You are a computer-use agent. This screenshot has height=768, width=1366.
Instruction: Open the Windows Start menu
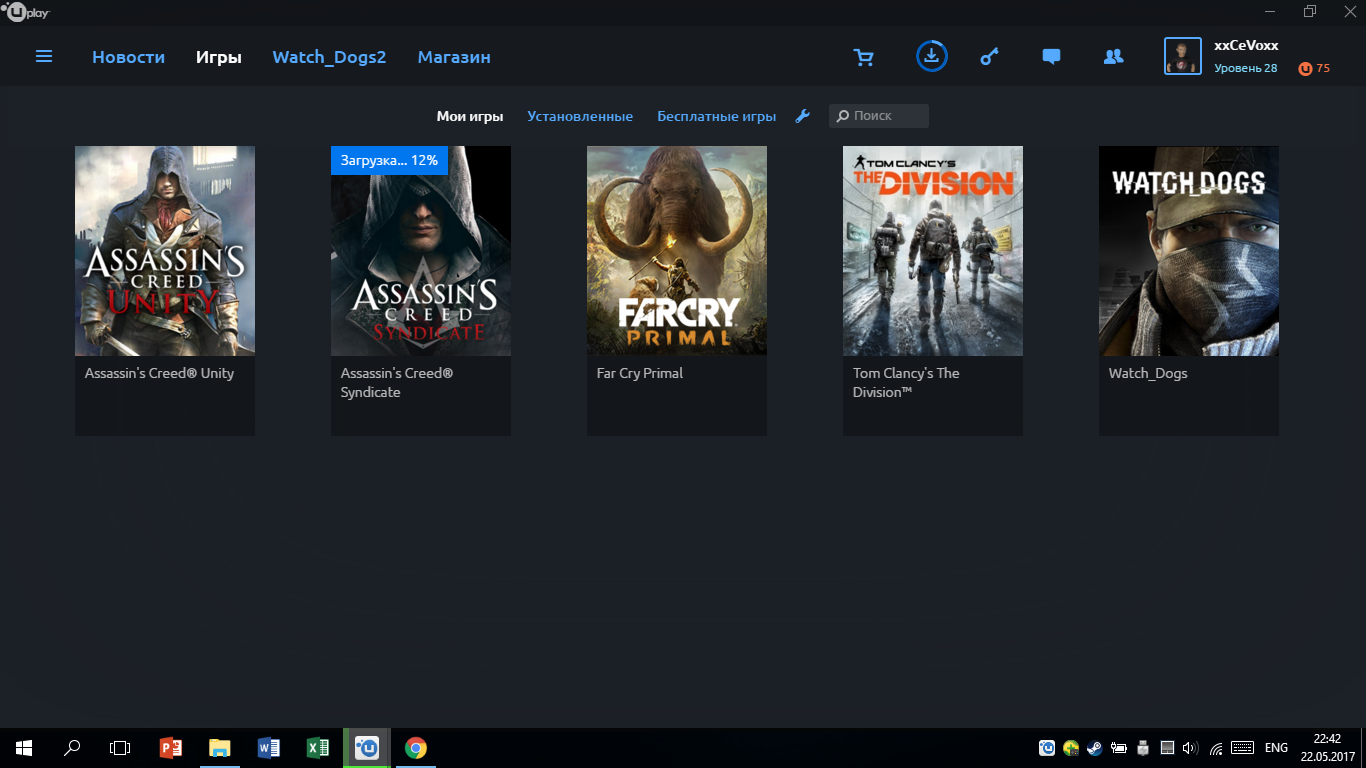24,748
